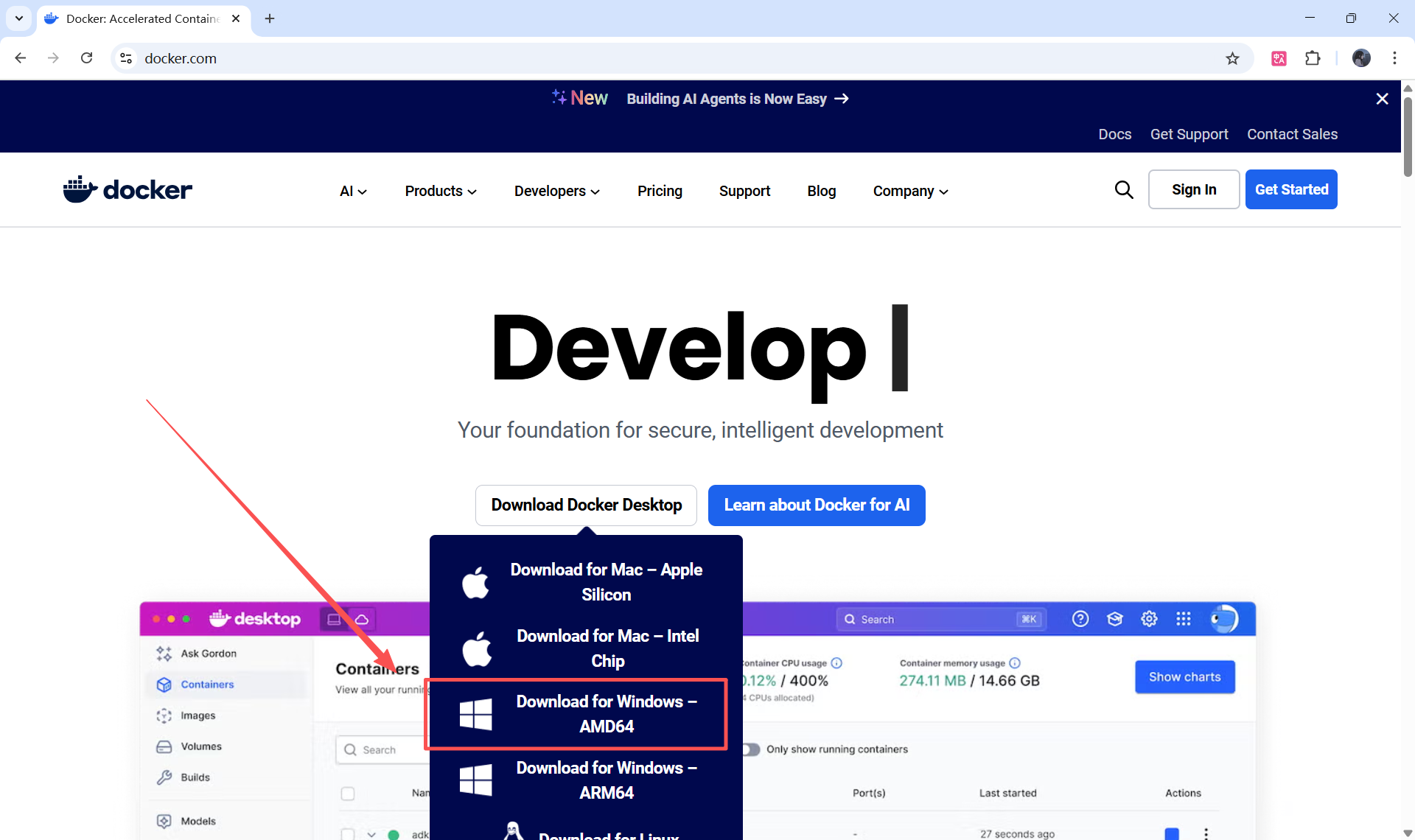Click the page vertical scrollbar thumb
This screenshot has height=840, width=1415.
[x=1408, y=136]
